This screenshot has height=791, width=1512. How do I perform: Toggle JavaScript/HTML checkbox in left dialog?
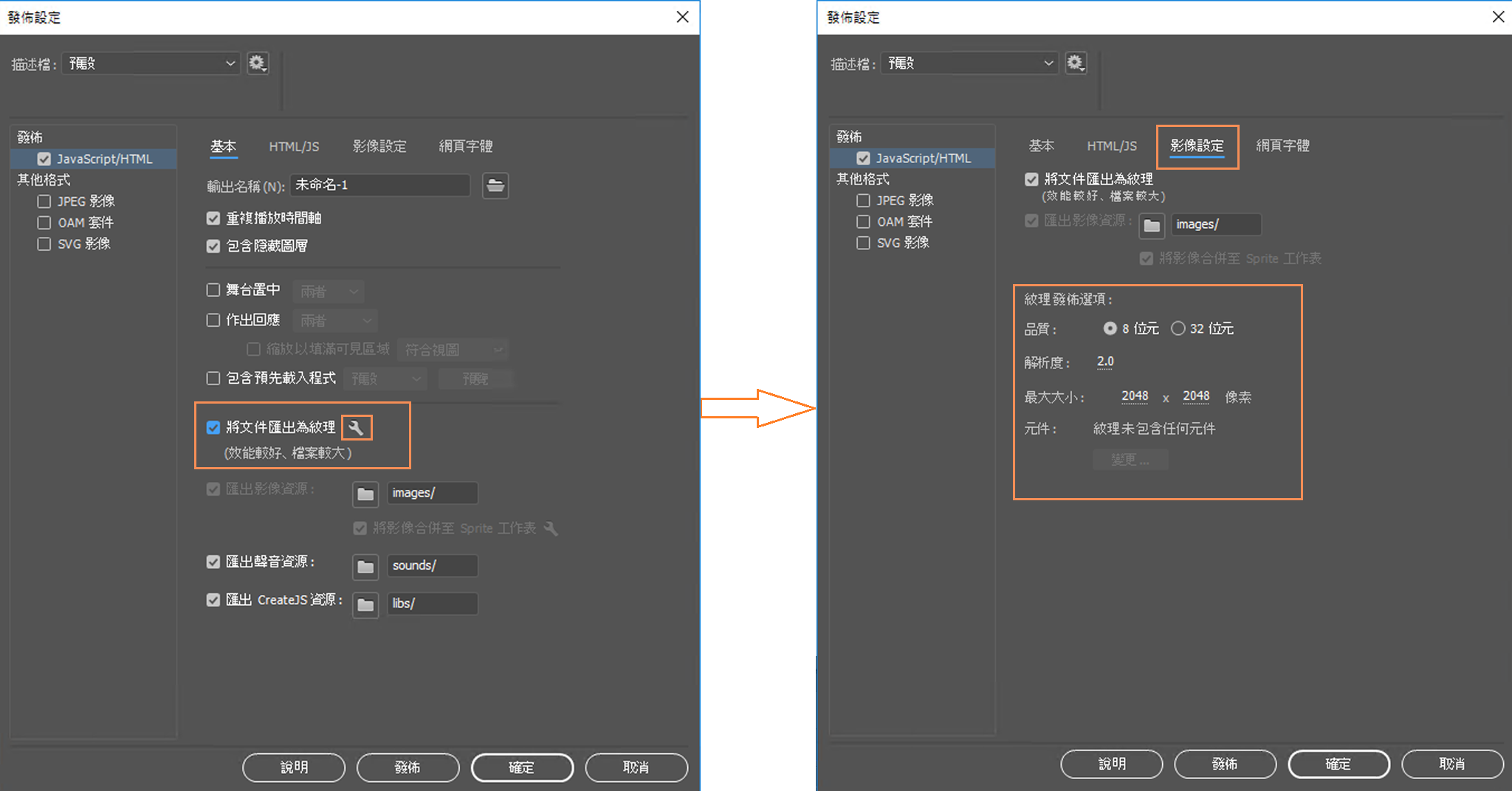coord(44,159)
